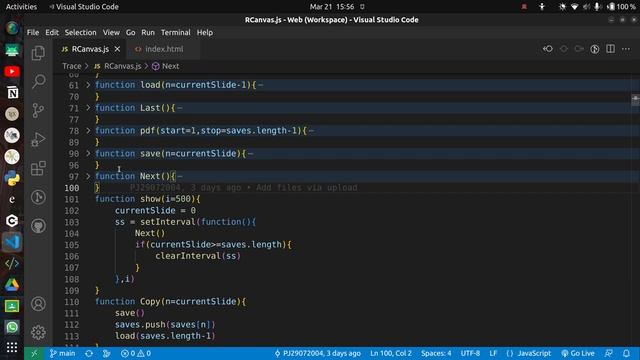Image resolution: width=640 pixels, height=360 pixels.
Task: Open Notion from the Ubuntu dock
Action: point(12,93)
